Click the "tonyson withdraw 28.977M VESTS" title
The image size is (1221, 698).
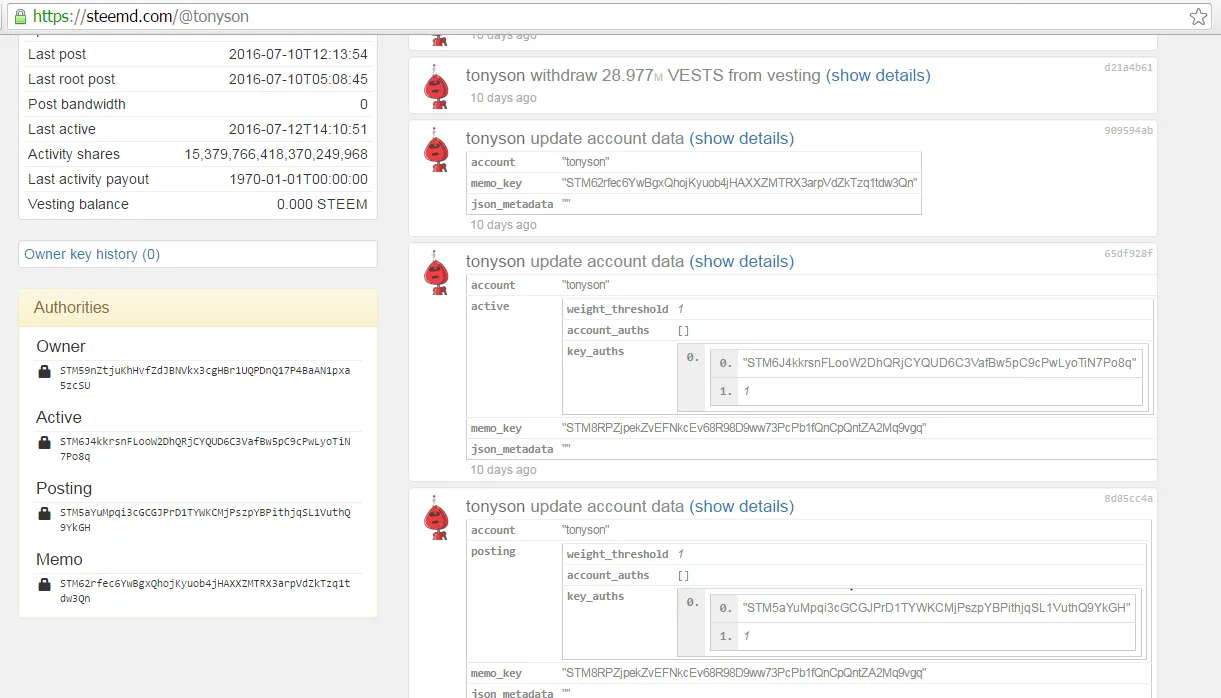(x=643, y=75)
